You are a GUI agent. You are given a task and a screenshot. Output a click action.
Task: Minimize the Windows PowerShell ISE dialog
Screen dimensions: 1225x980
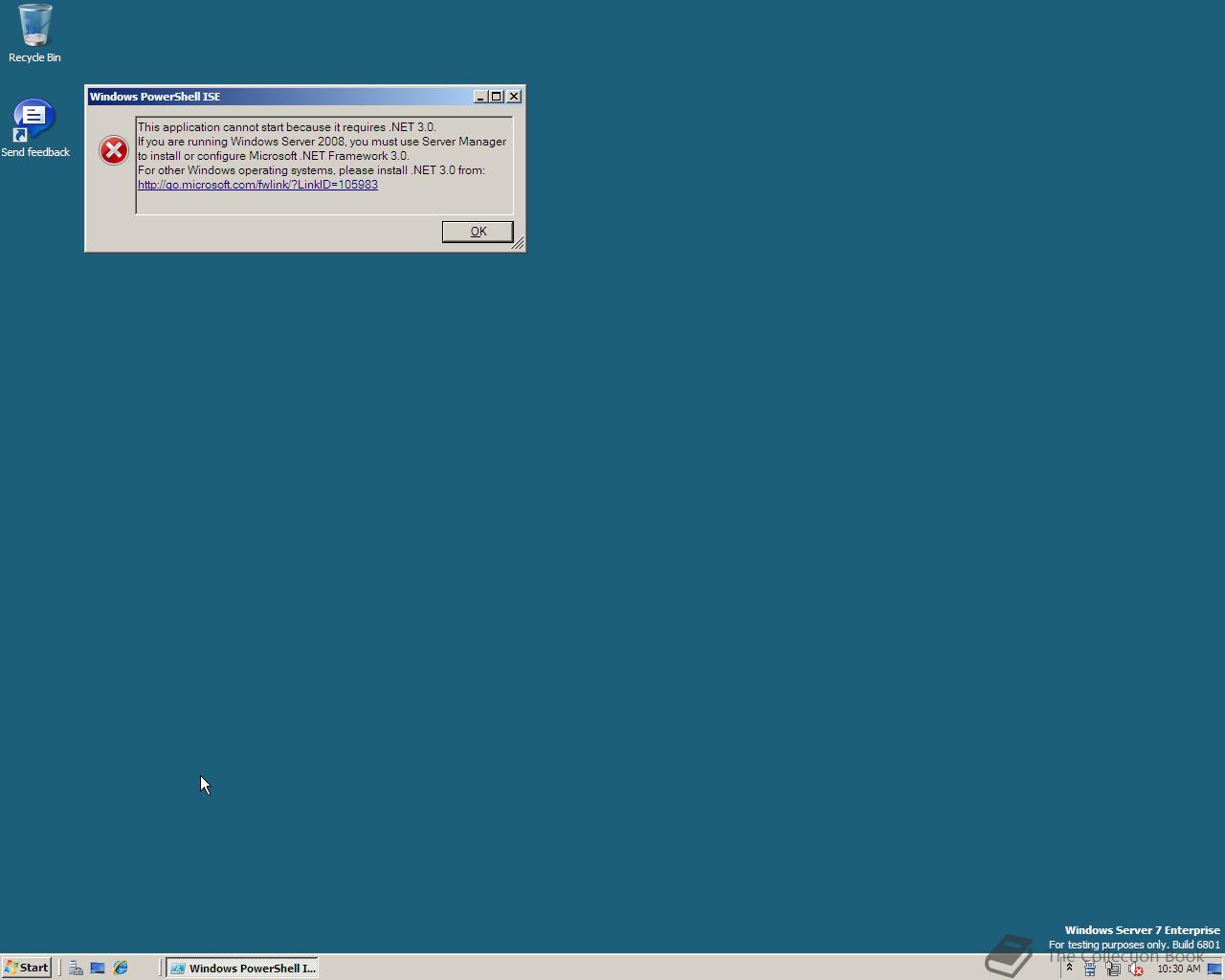pos(480,97)
